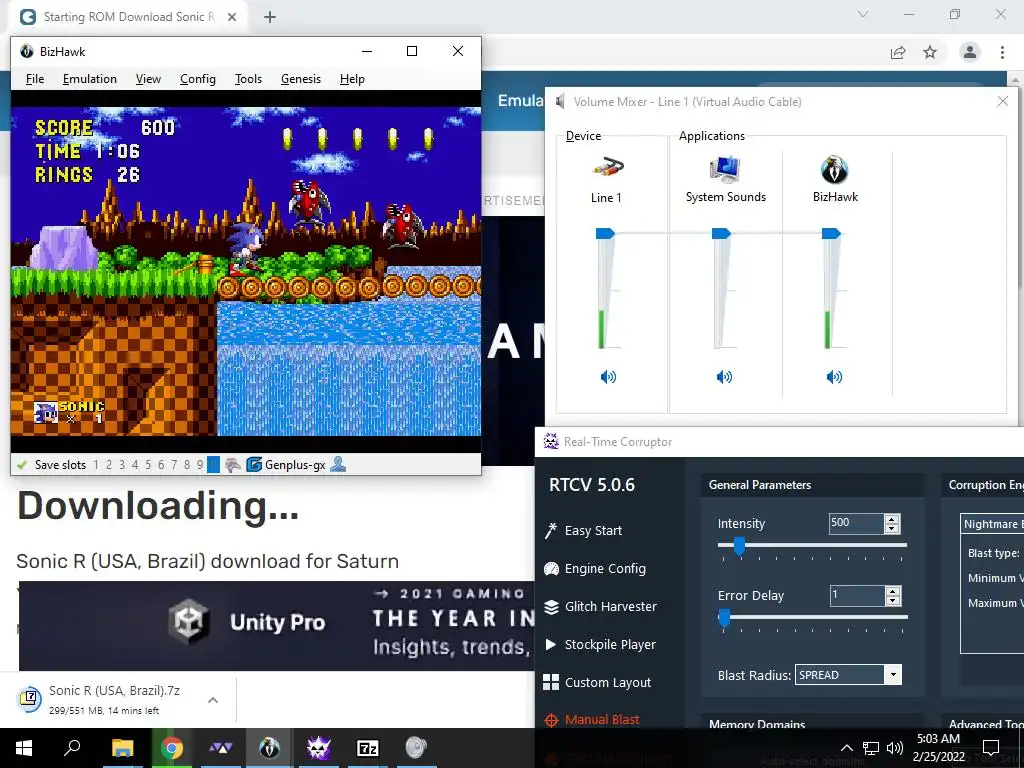This screenshot has width=1024, height=768.
Task: Open the Blast Radius SPREAD dropdown
Action: pos(893,675)
